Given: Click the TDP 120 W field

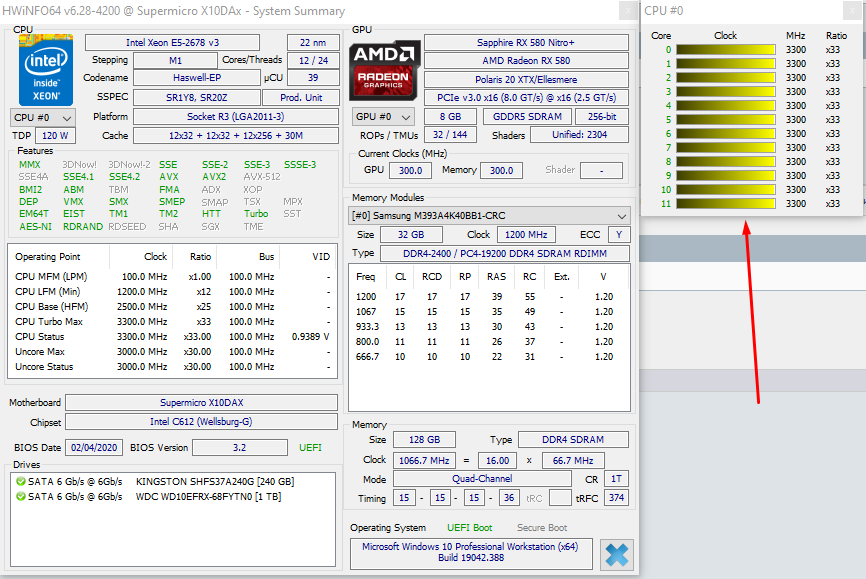Looking at the screenshot, I should [x=55, y=135].
